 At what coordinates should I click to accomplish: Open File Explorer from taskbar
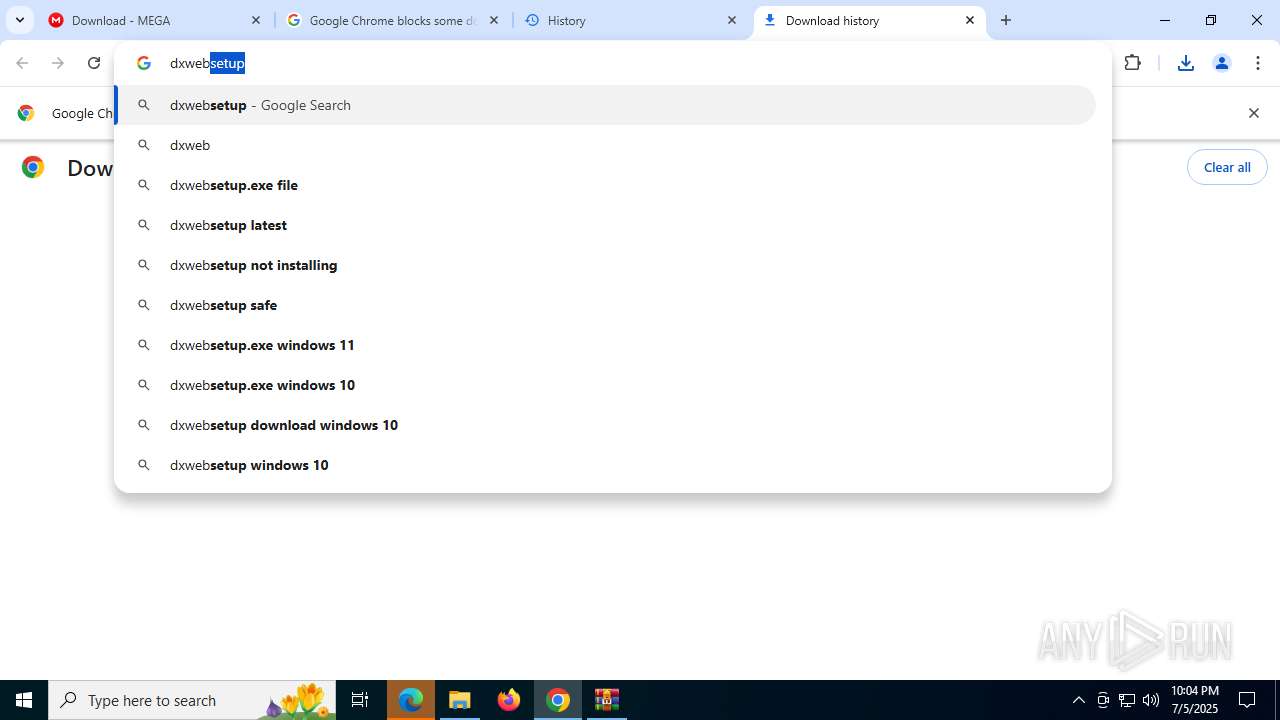click(460, 700)
